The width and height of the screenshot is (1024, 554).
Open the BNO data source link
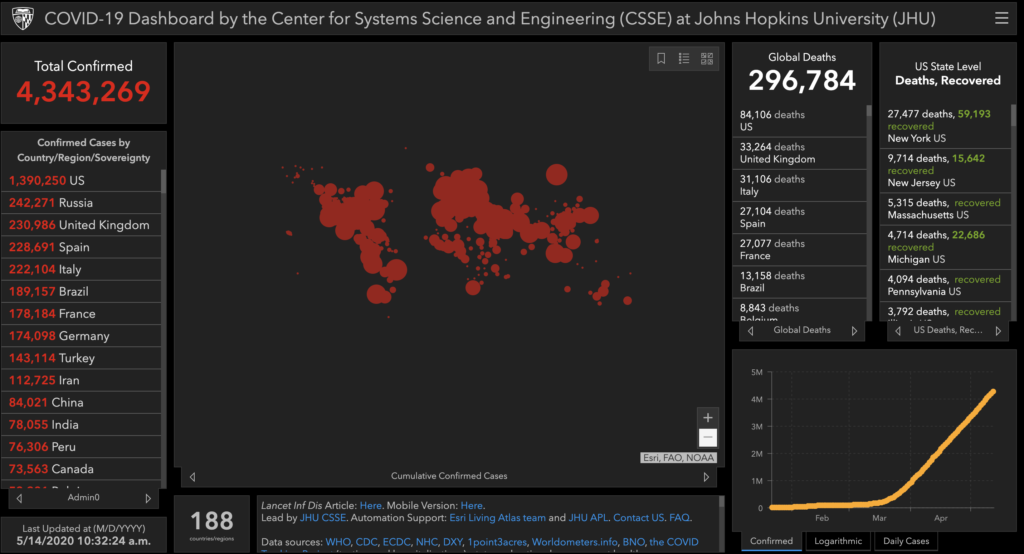[x=633, y=542]
